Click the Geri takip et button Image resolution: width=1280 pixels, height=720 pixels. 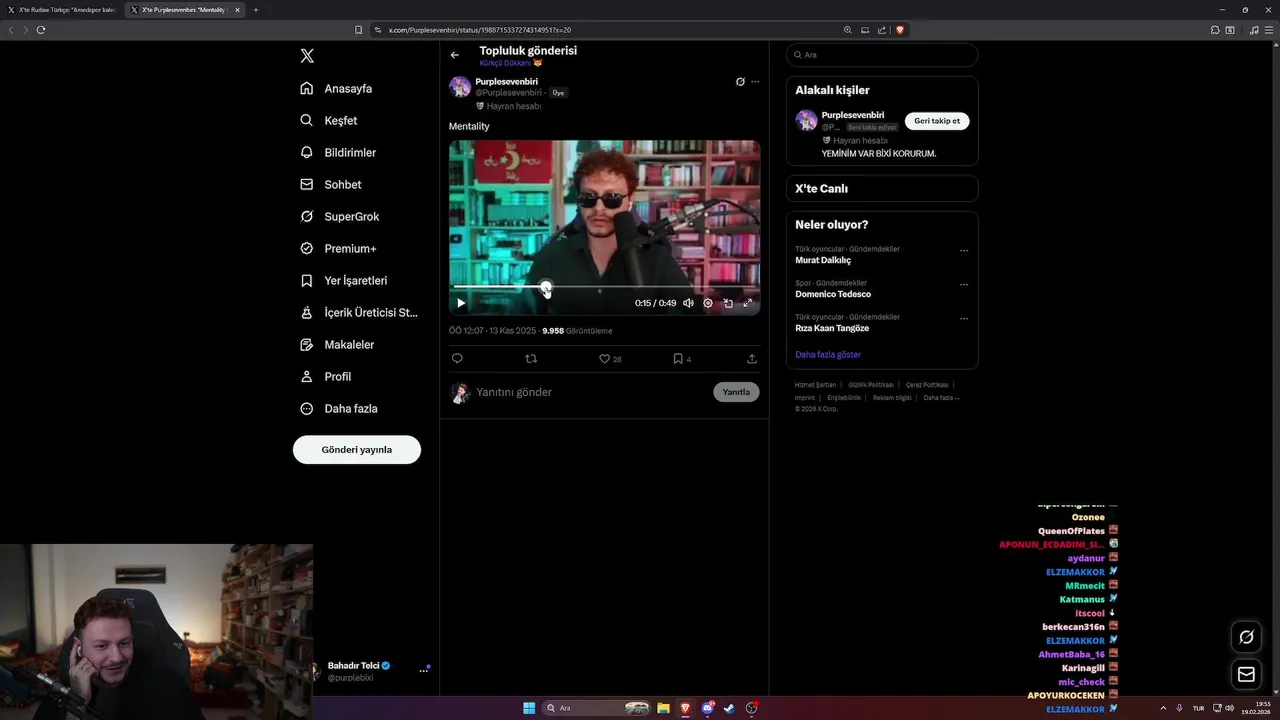937,121
